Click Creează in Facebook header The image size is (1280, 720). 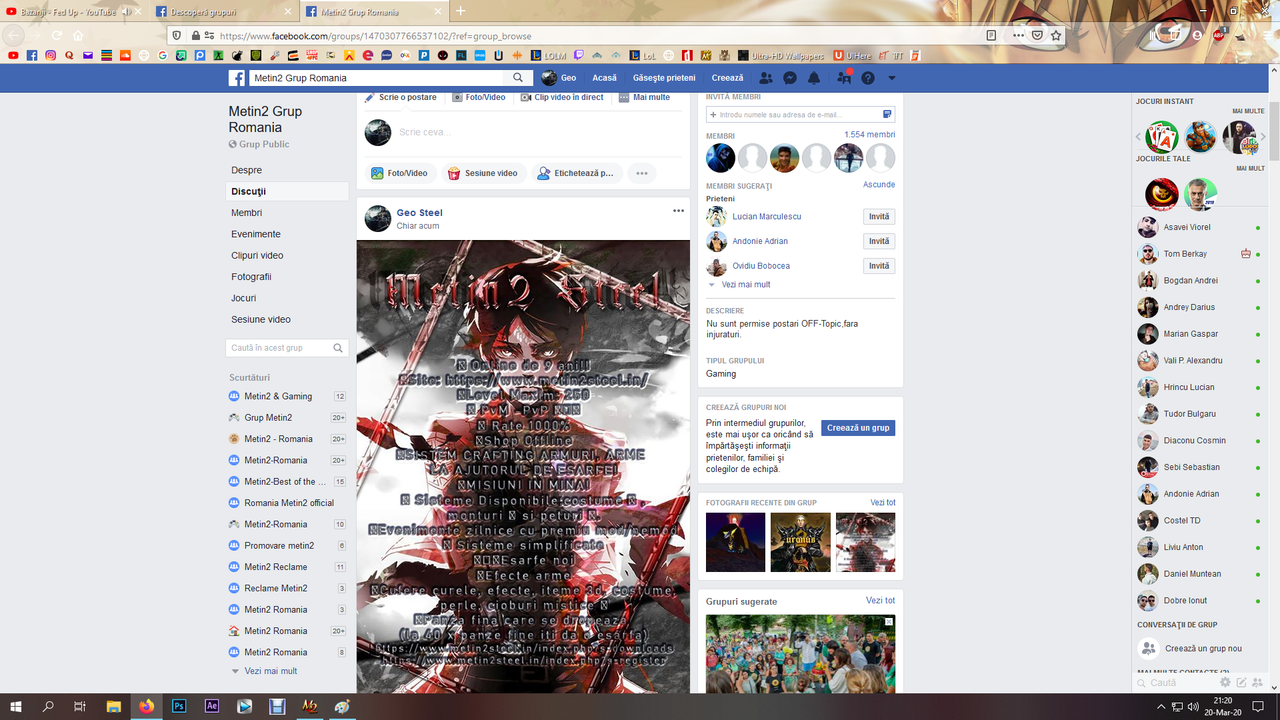(x=728, y=78)
